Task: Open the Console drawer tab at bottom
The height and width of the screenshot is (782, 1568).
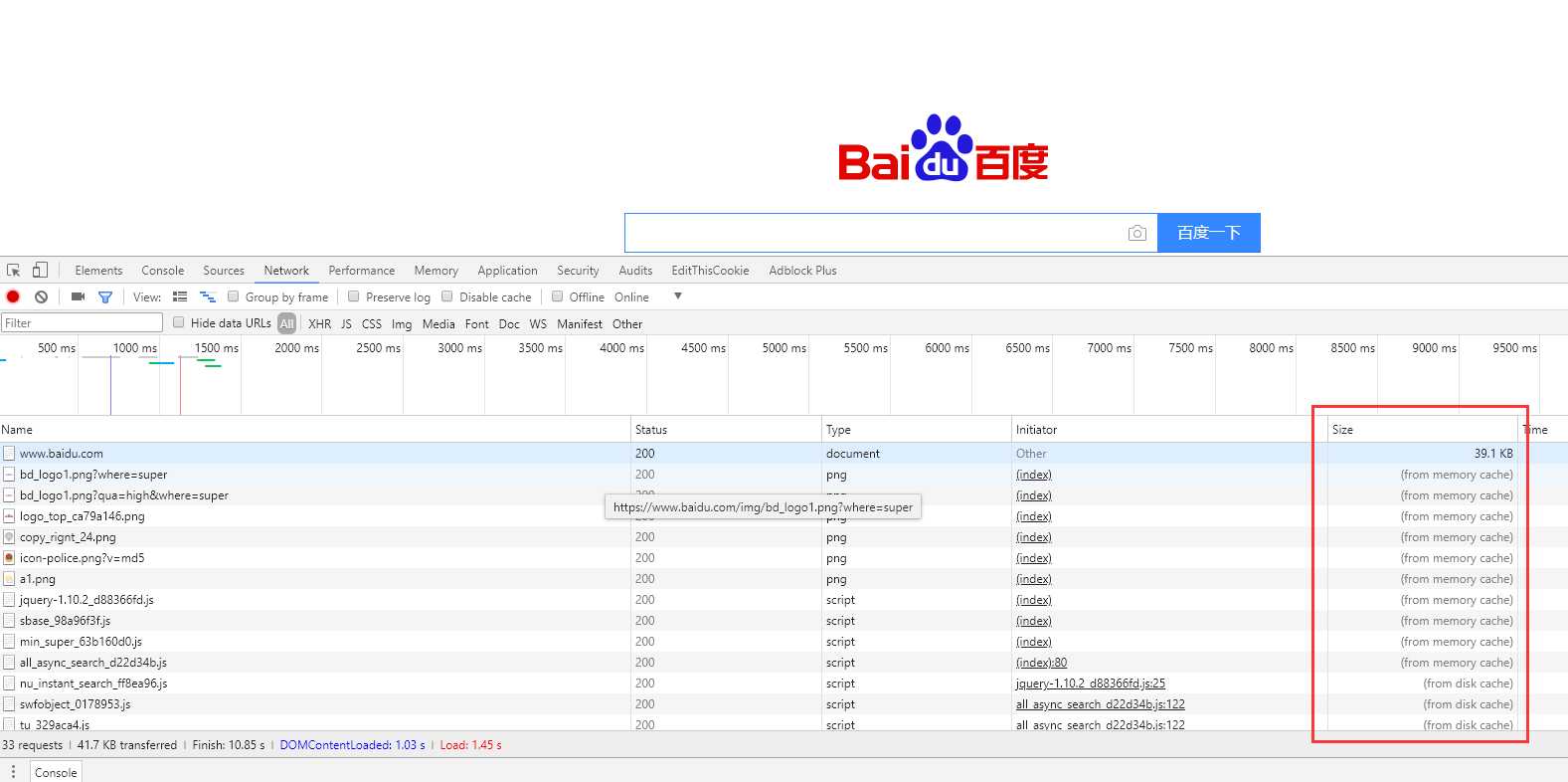Action: coord(56,772)
